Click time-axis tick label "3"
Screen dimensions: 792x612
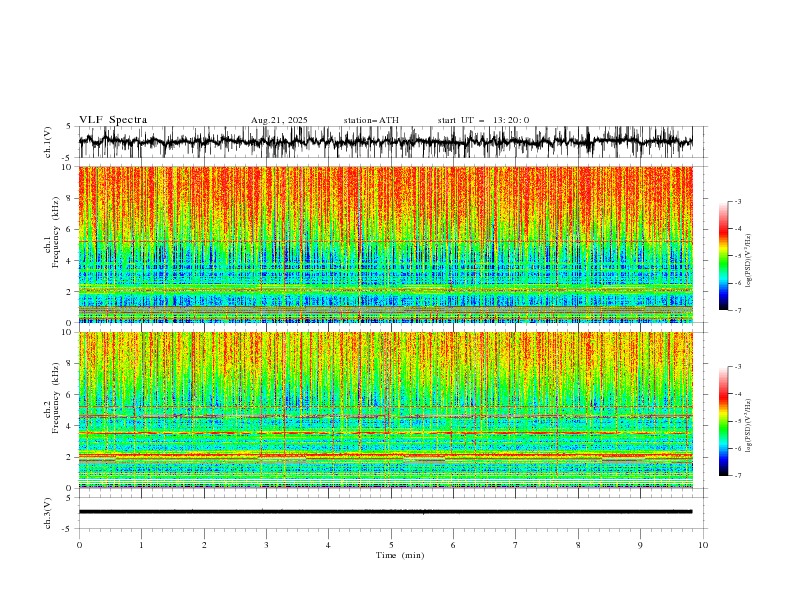pos(266,545)
